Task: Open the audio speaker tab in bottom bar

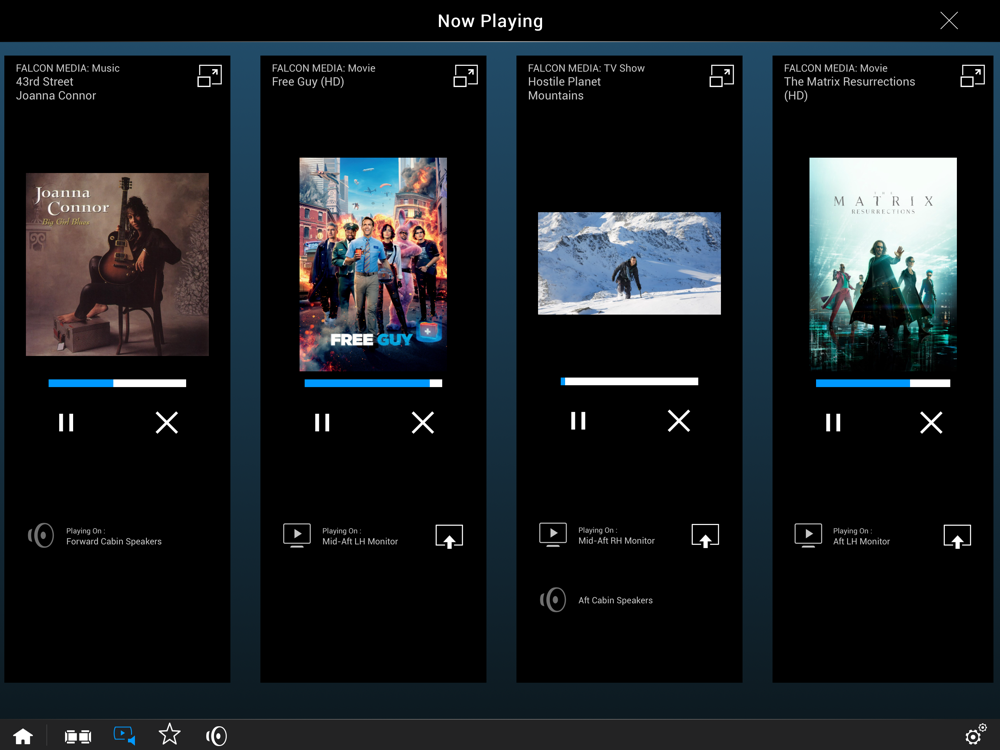Action: tap(216, 736)
